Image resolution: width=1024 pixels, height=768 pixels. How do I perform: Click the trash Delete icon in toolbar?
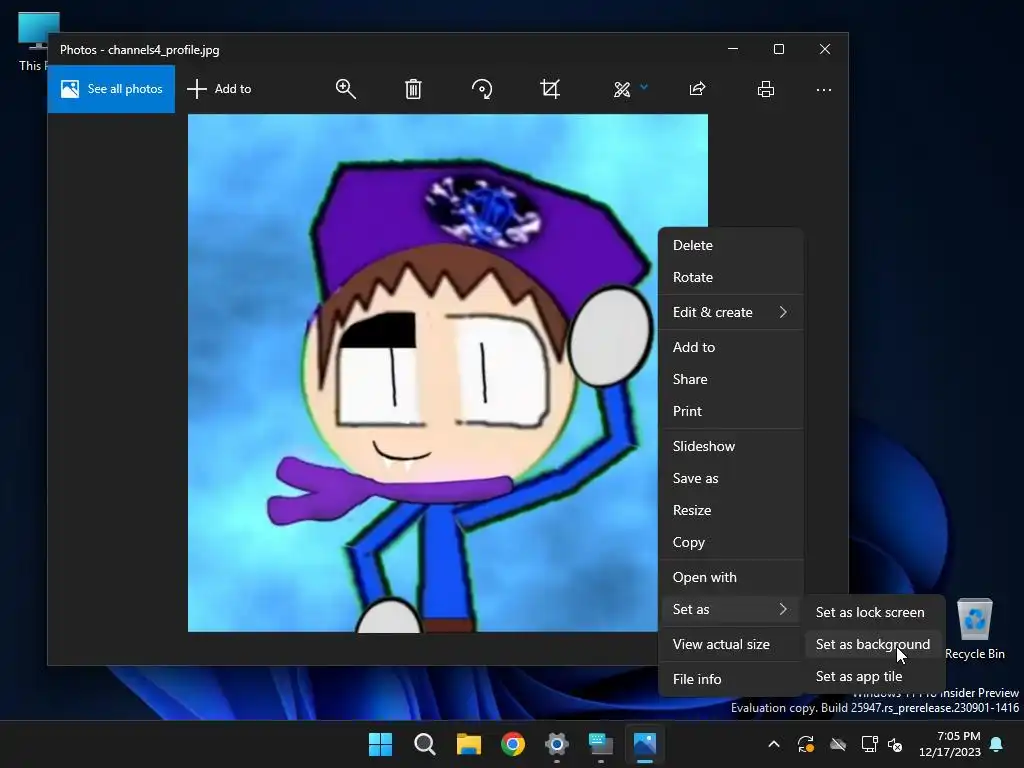[413, 89]
